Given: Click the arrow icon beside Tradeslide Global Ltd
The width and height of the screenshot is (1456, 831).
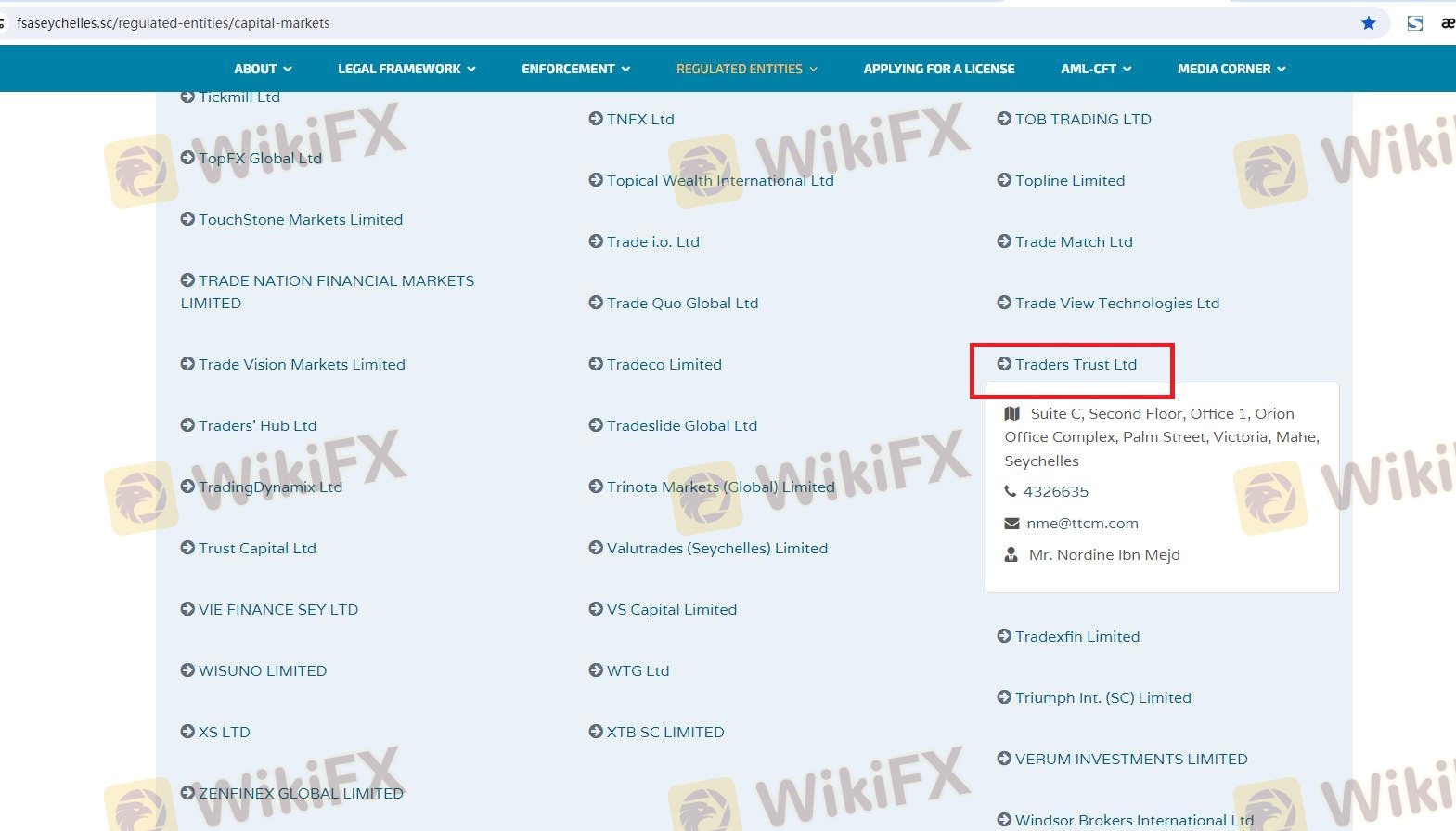Looking at the screenshot, I should (x=596, y=425).
